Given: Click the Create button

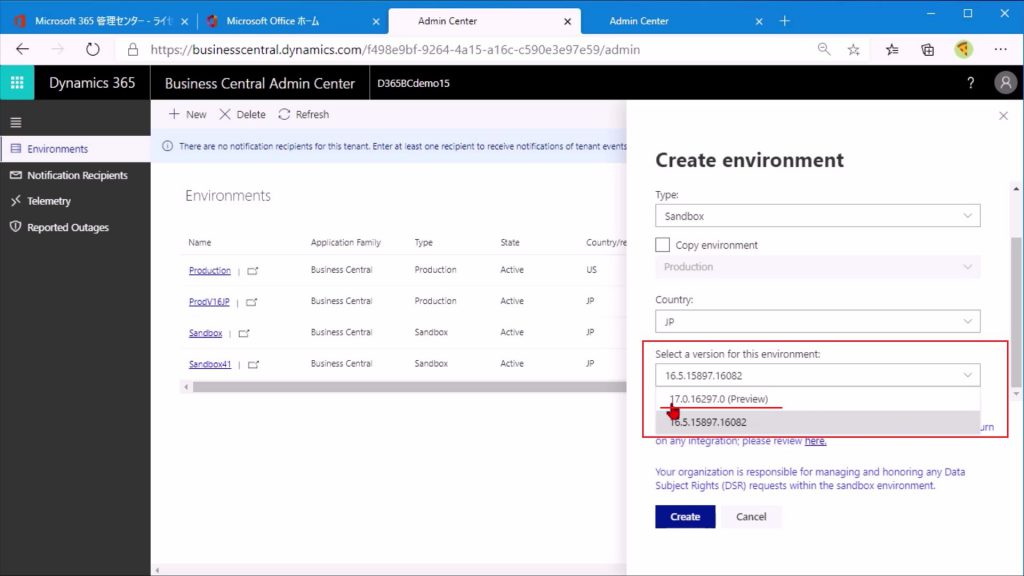Looking at the screenshot, I should click(685, 517).
